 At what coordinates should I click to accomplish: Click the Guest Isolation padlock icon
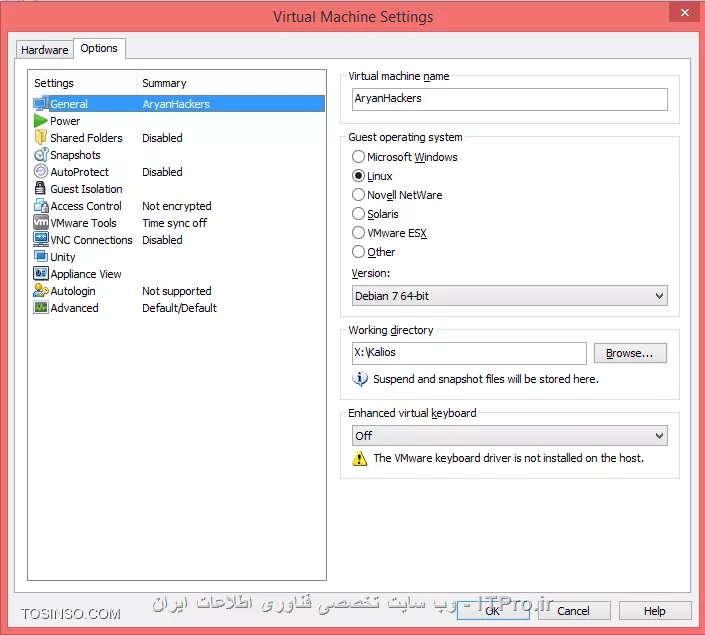pos(40,188)
